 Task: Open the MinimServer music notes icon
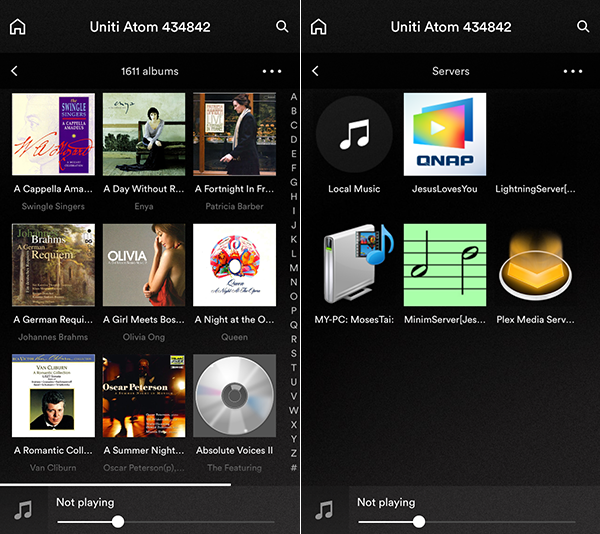point(444,265)
